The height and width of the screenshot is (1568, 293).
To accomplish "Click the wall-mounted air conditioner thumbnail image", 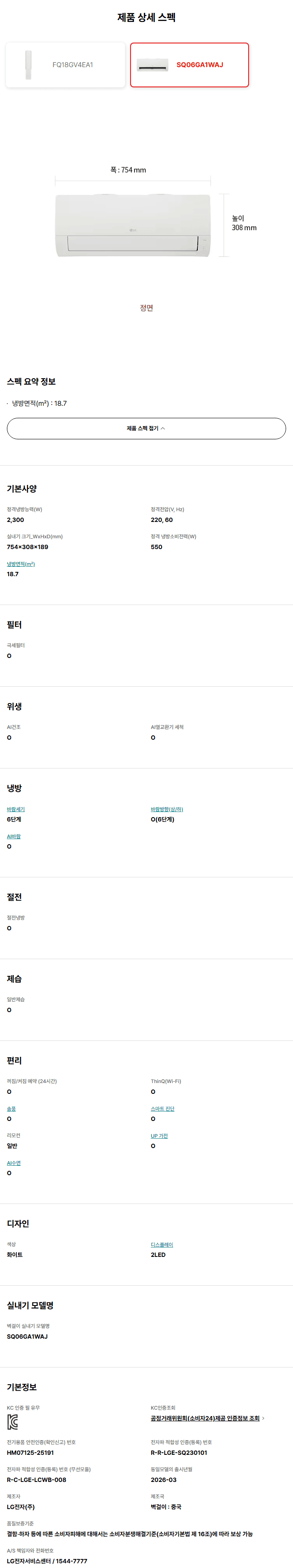I will pyautogui.click(x=152, y=65).
